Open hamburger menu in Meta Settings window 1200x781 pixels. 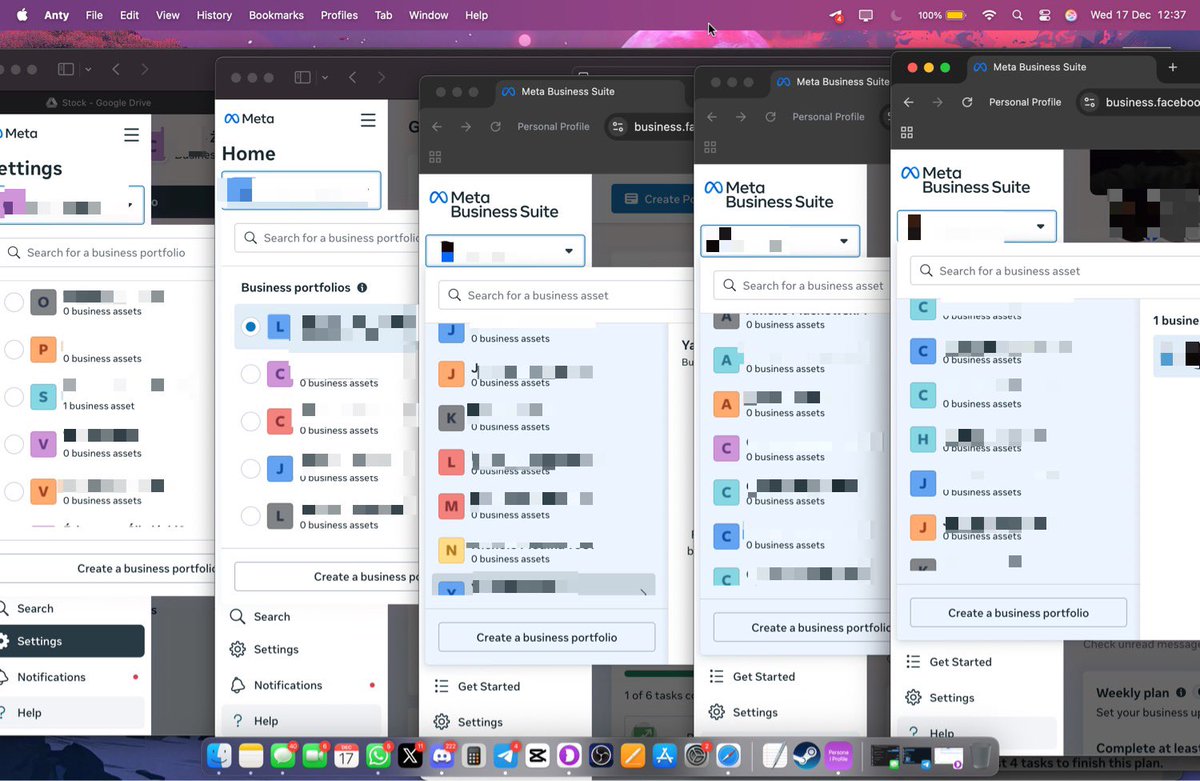click(x=131, y=135)
